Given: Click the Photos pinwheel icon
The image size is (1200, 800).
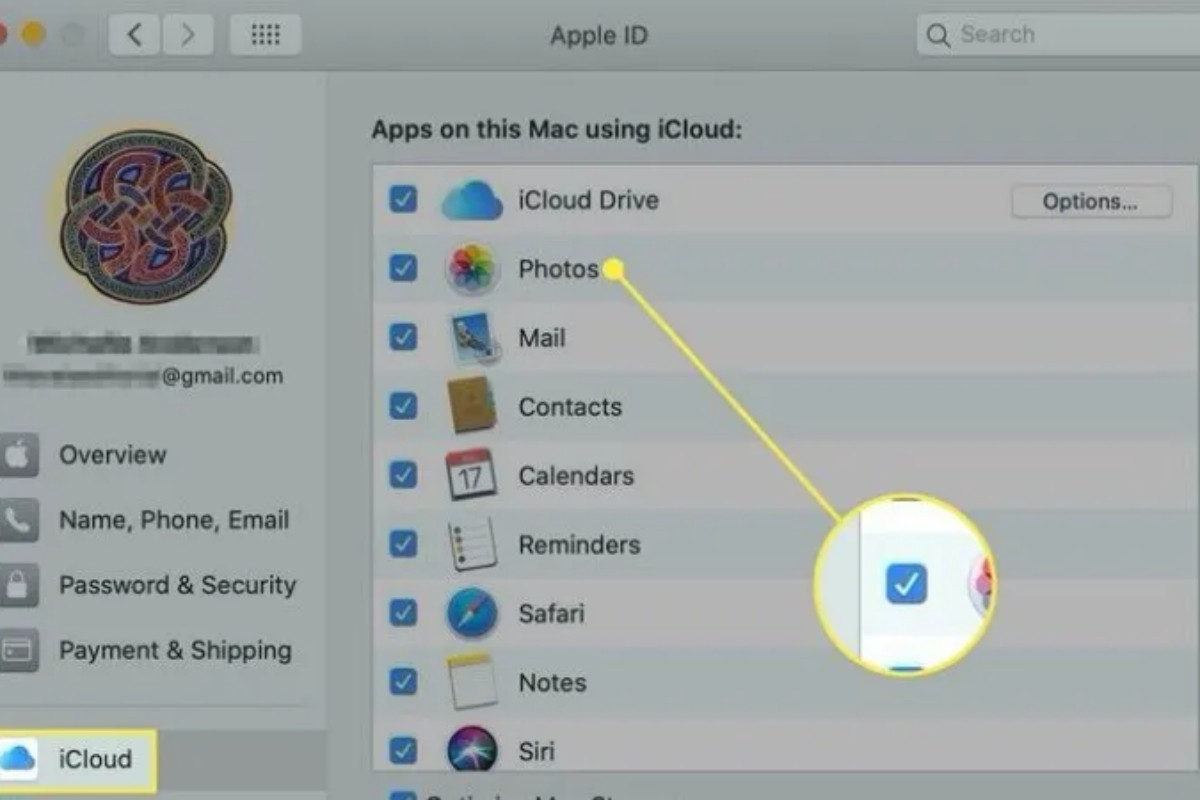Looking at the screenshot, I should pyautogui.click(x=471, y=269).
